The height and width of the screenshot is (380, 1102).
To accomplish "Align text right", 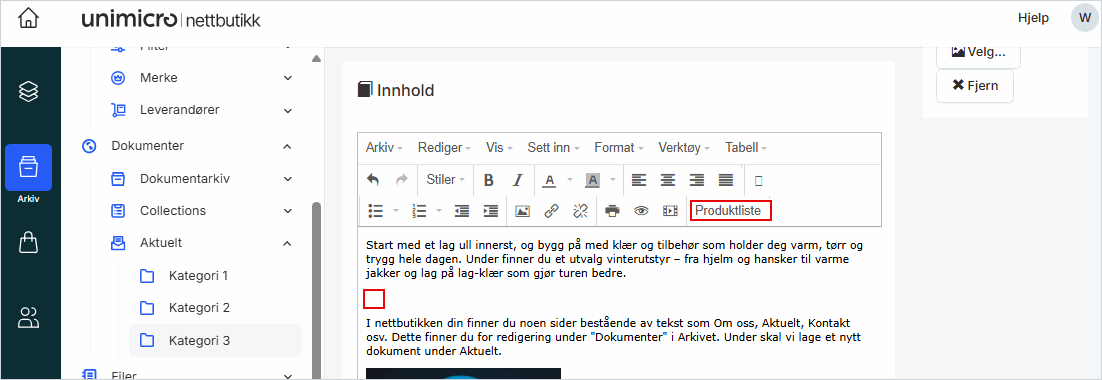I will click(x=696, y=181).
